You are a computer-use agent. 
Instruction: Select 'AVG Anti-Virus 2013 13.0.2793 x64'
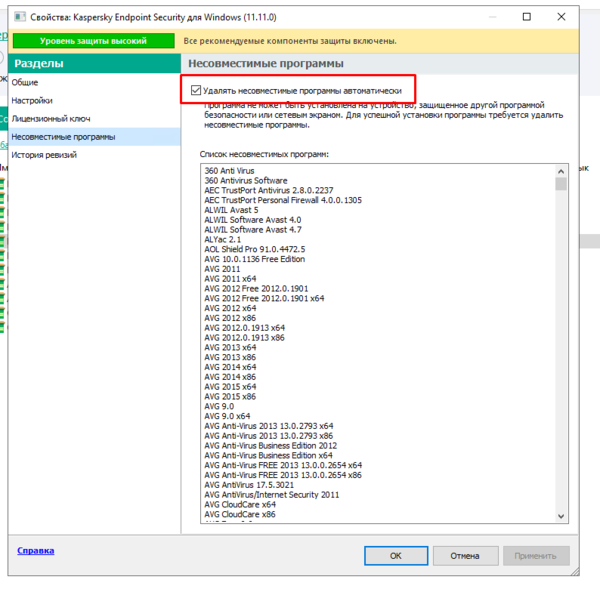click(269, 426)
